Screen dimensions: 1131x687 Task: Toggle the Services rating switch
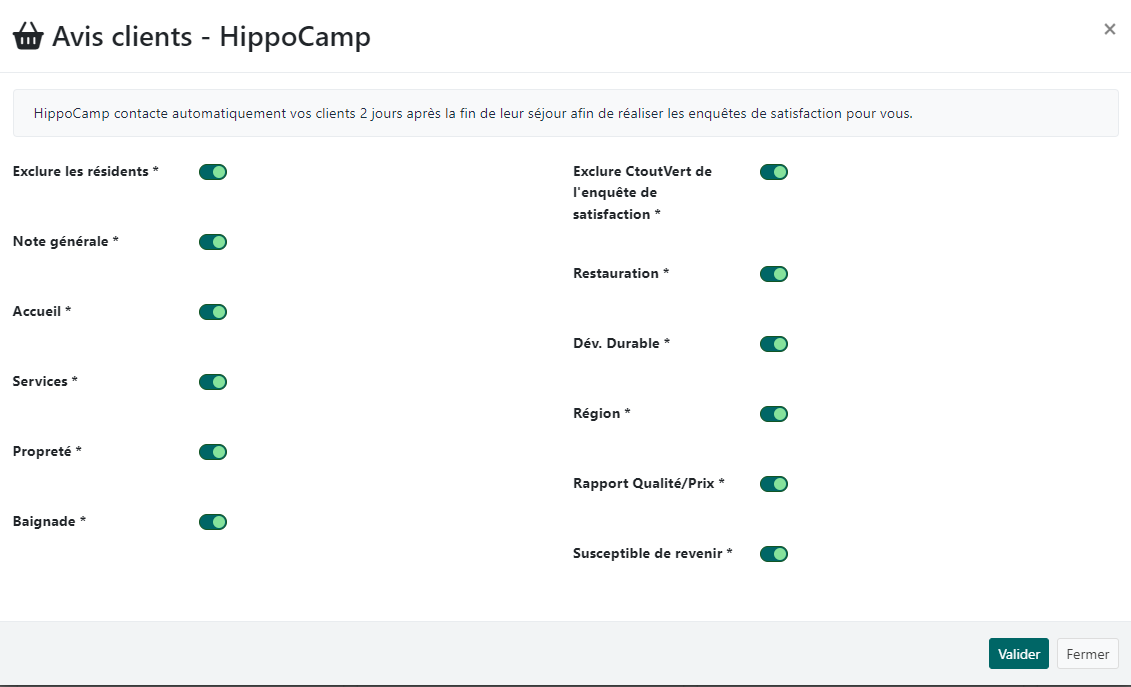pos(213,382)
